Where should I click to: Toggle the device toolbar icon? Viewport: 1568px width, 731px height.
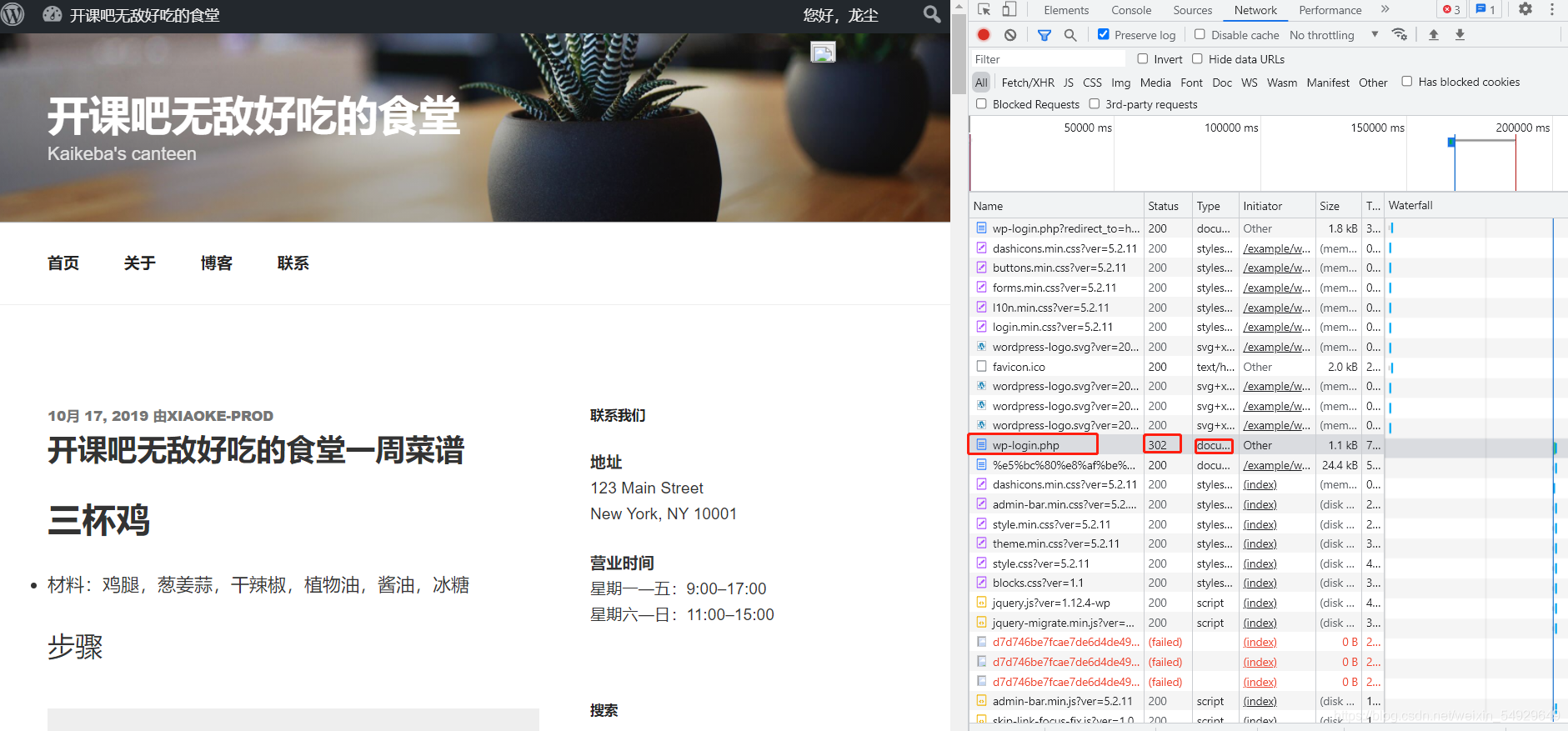(x=1009, y=9)
